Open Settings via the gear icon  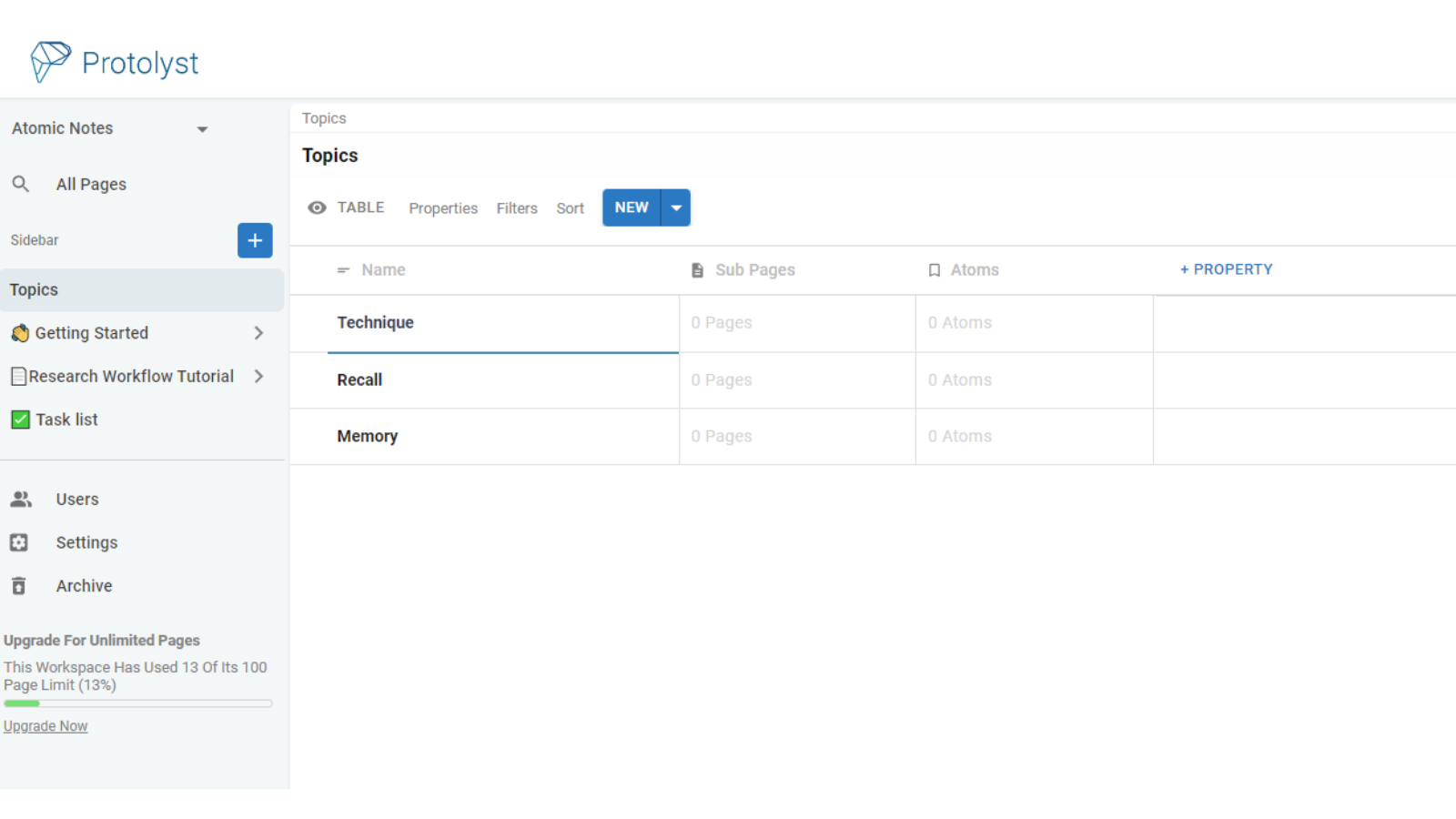click(19, 542)
